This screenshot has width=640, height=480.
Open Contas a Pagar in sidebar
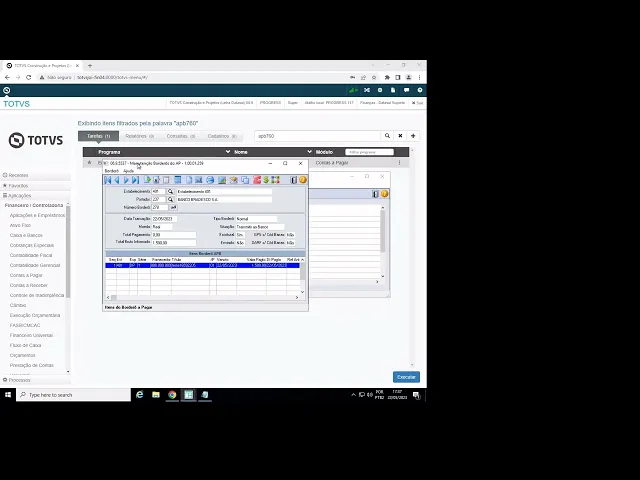click(x=26, y=276)
